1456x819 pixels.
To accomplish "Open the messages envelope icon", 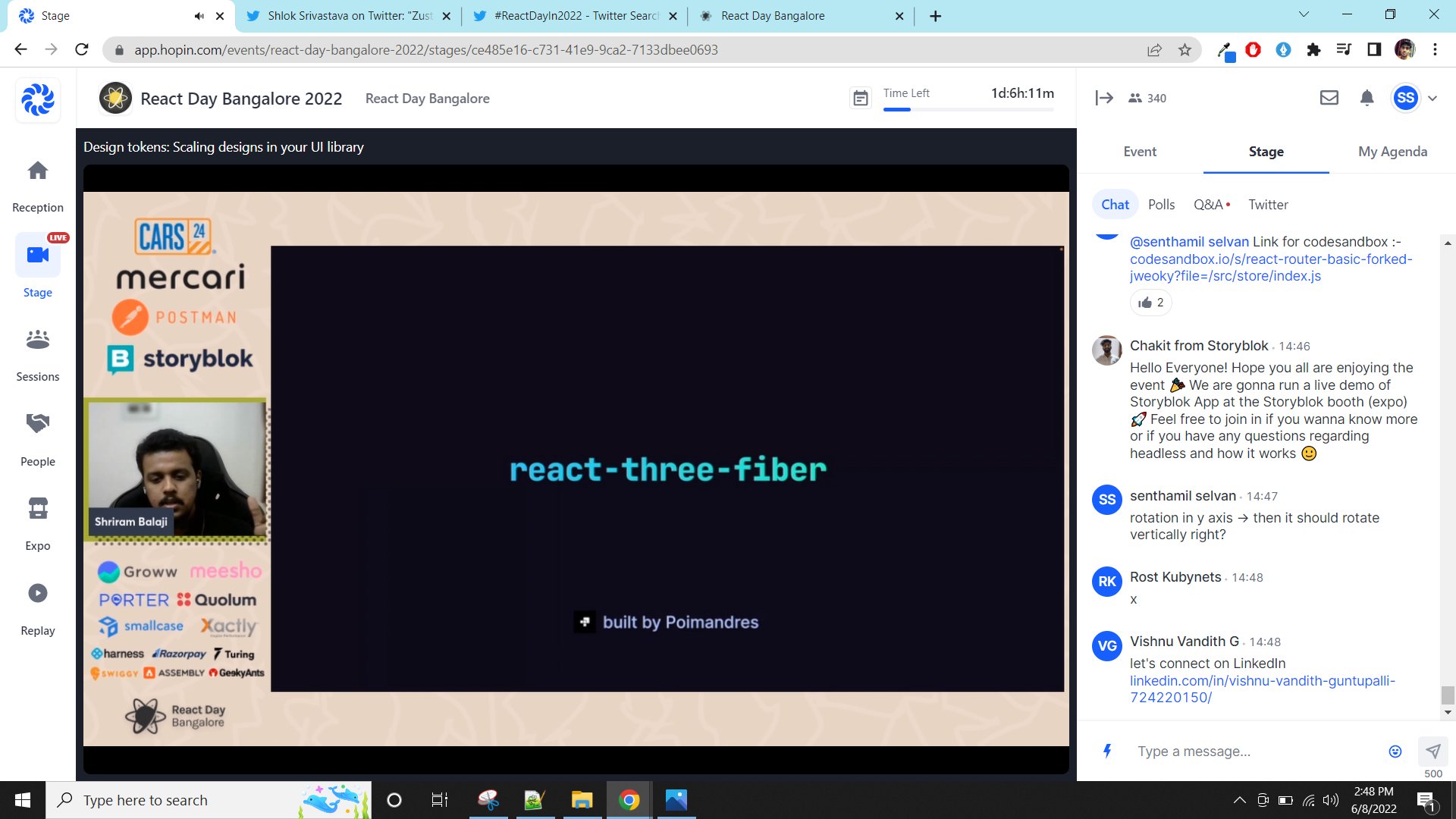I will pos(1329,98).
